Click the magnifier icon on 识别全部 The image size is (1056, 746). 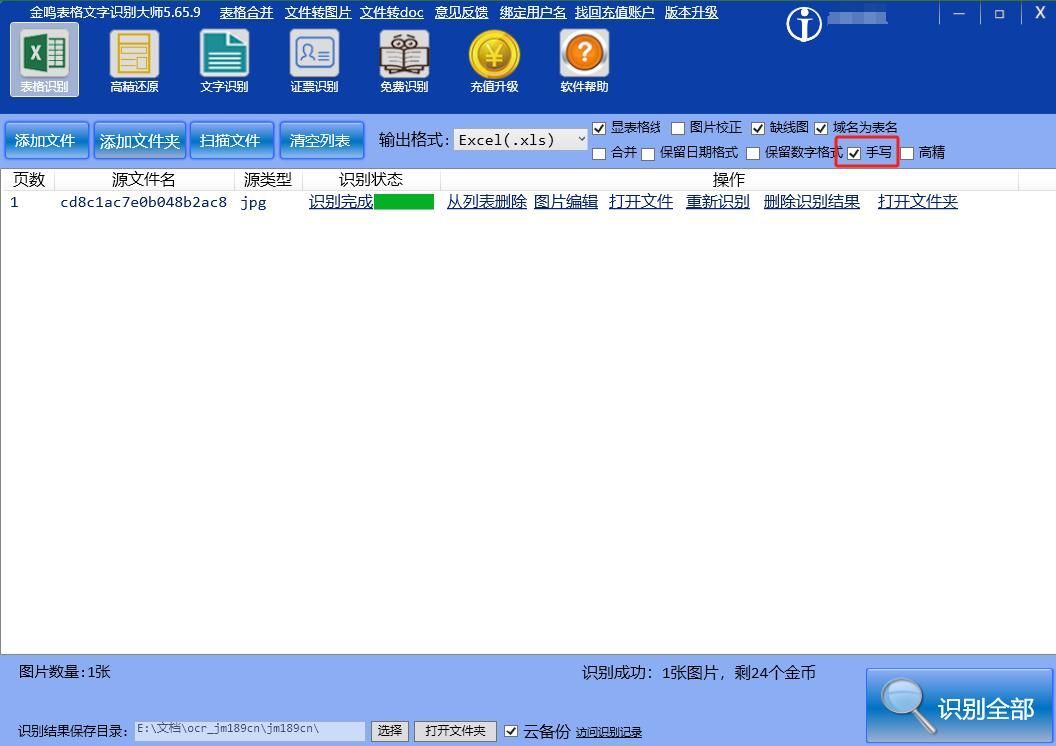908,704
